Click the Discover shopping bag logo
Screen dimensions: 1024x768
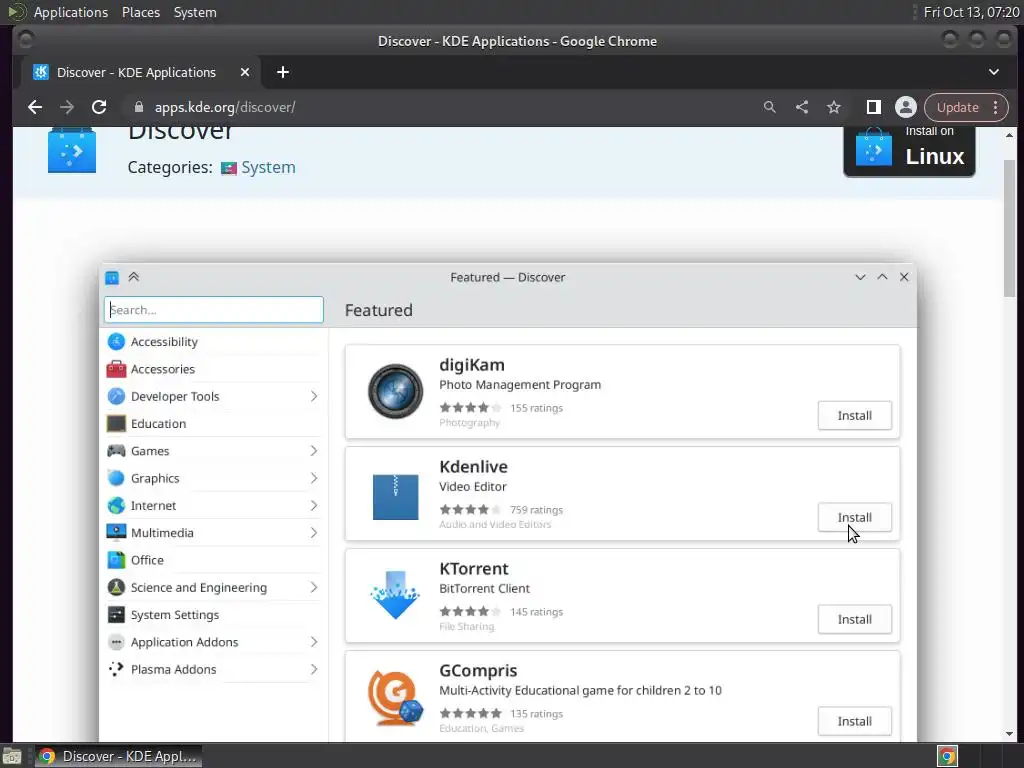(x=72, y=150)
